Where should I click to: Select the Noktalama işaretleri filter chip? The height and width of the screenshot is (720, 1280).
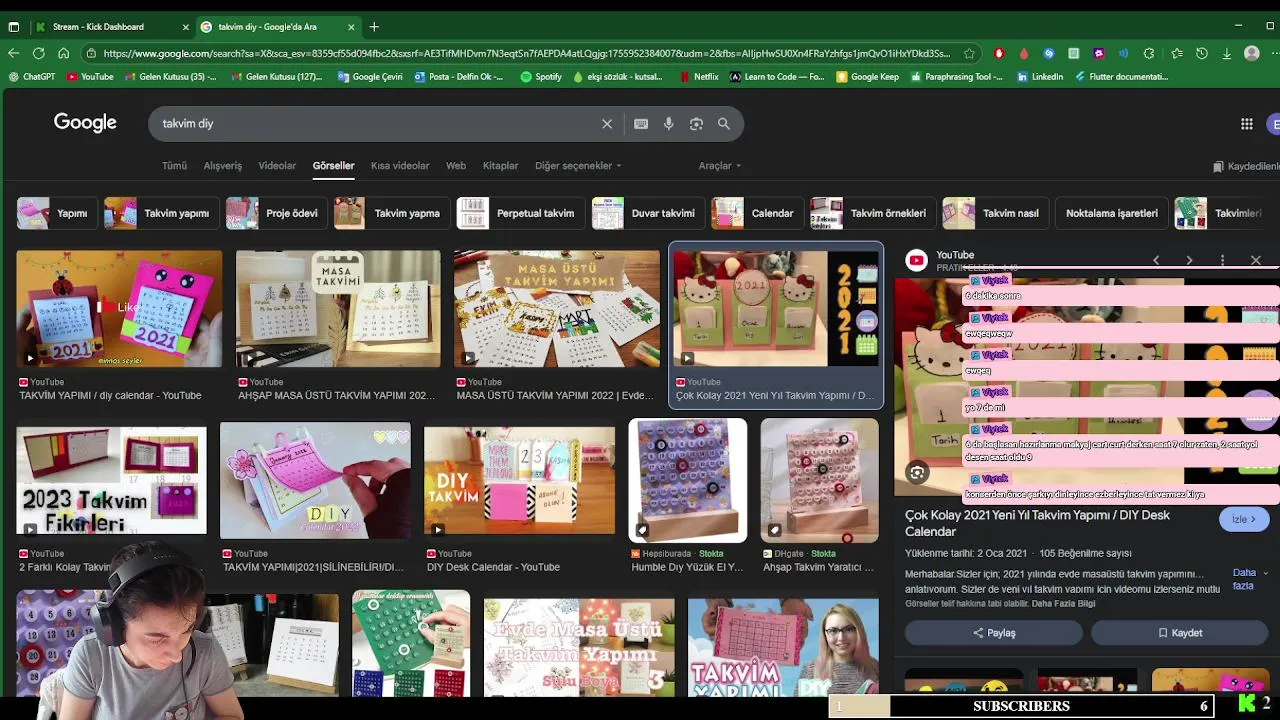(1111, 213)
